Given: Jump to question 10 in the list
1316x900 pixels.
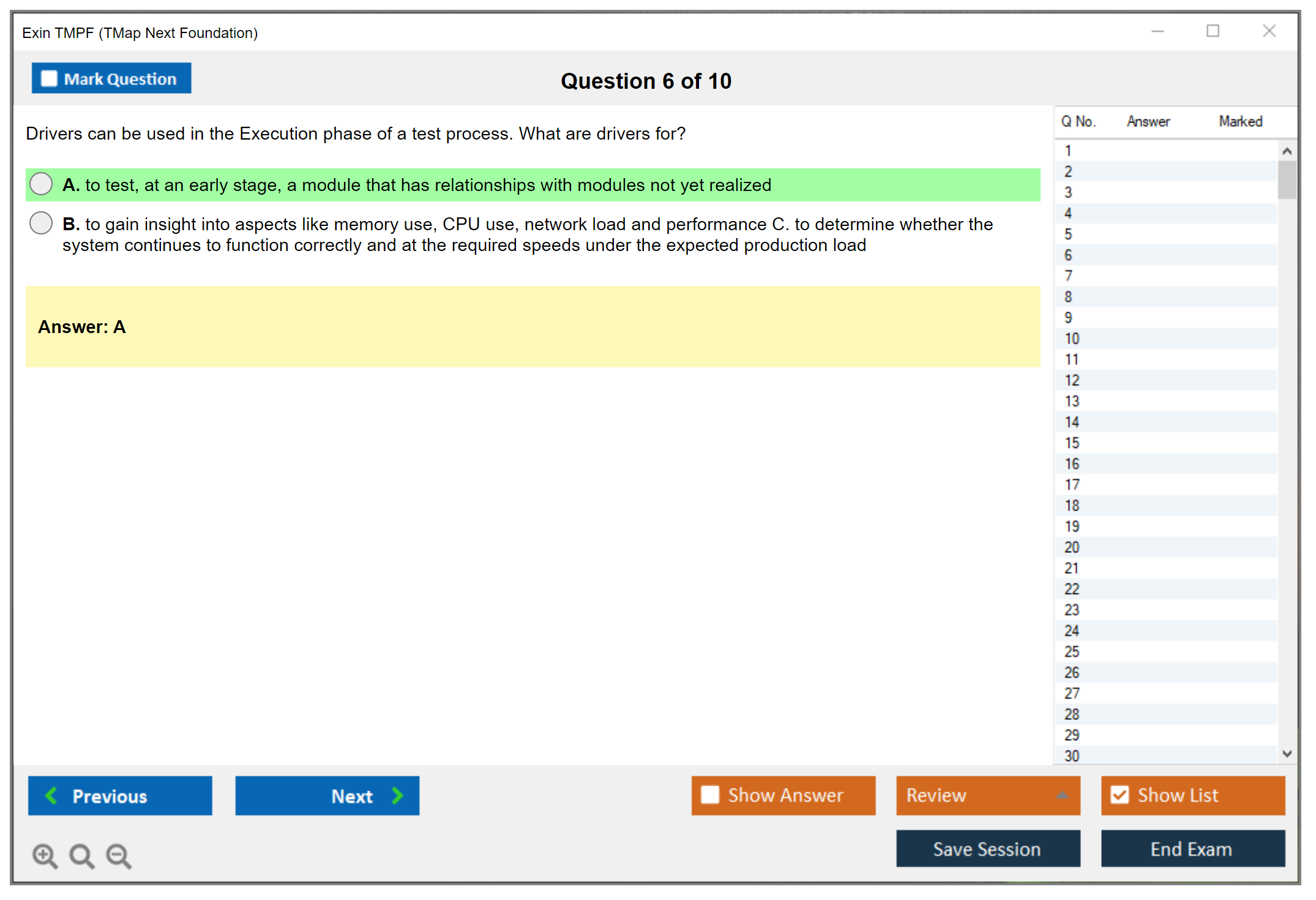Looking at the screenshot, I should 1072,339.
